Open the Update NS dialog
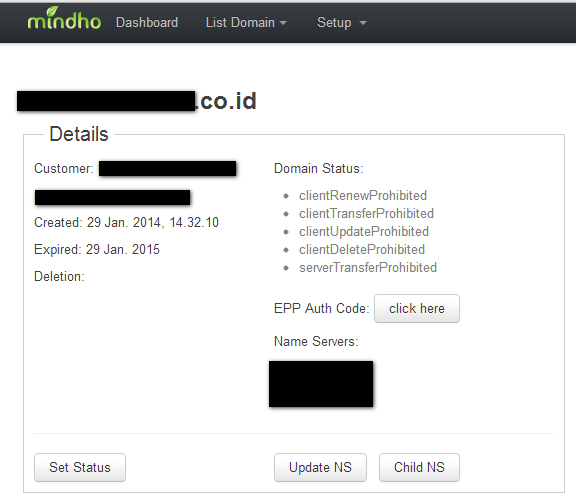 pyautogui.click(x=320, y=467)
